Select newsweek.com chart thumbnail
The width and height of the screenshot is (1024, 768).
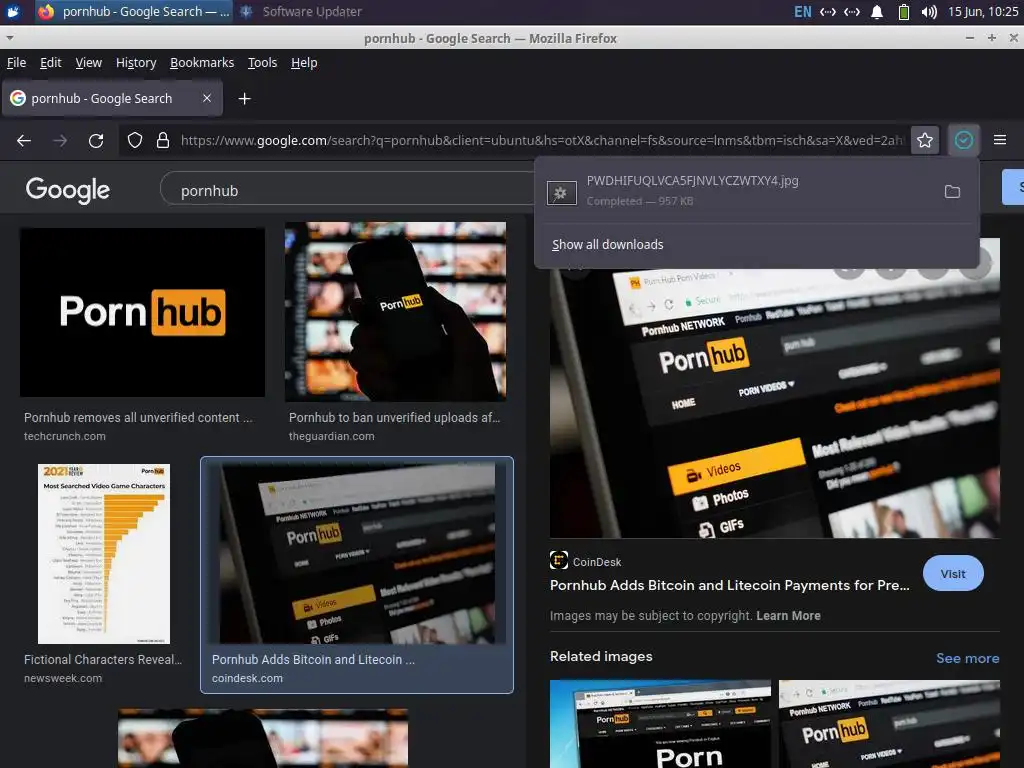(104, 554)
